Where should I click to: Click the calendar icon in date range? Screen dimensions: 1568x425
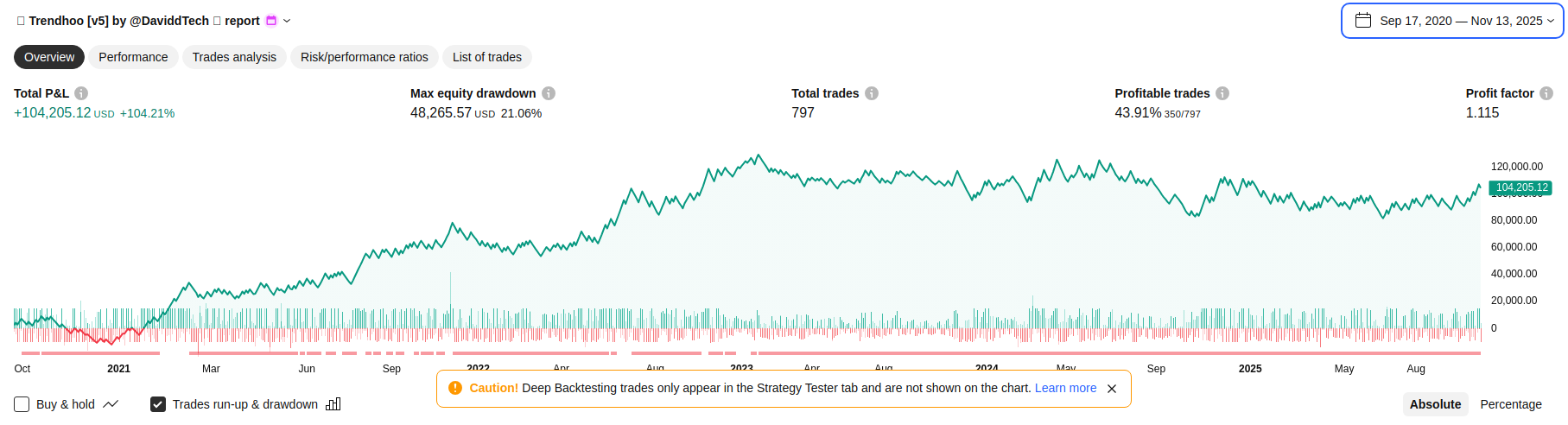coord(1363,21)
